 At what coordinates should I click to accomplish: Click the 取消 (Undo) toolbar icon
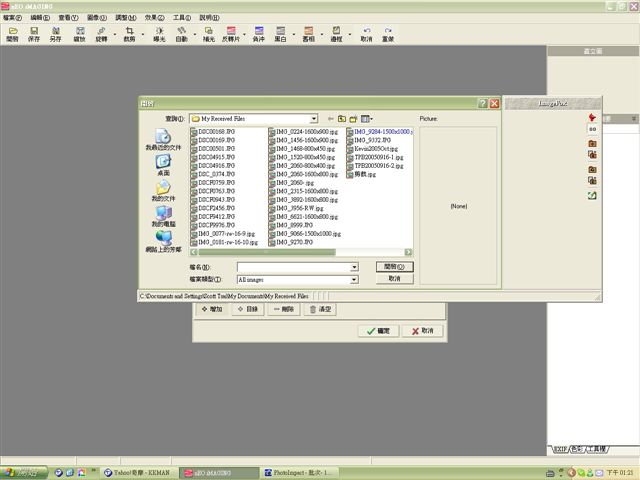pyautogui.click(x=367, y=34)
